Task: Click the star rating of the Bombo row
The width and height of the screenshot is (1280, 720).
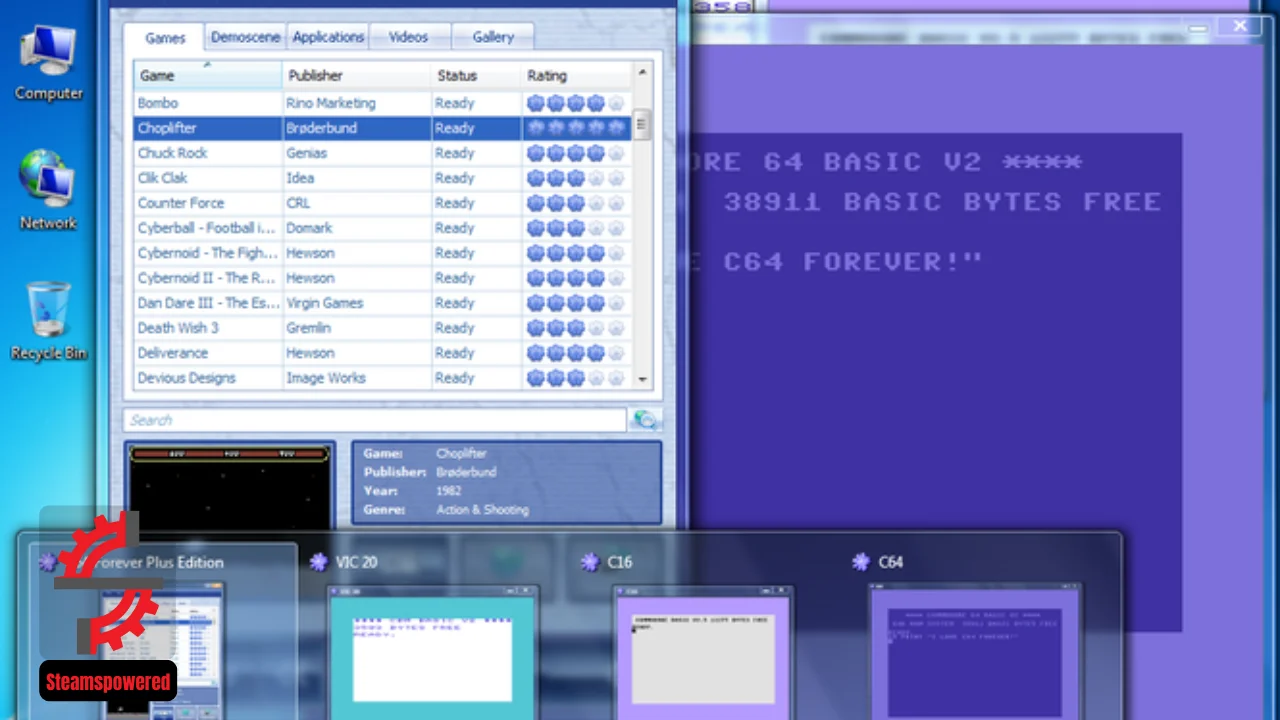Action: point(576,103)
